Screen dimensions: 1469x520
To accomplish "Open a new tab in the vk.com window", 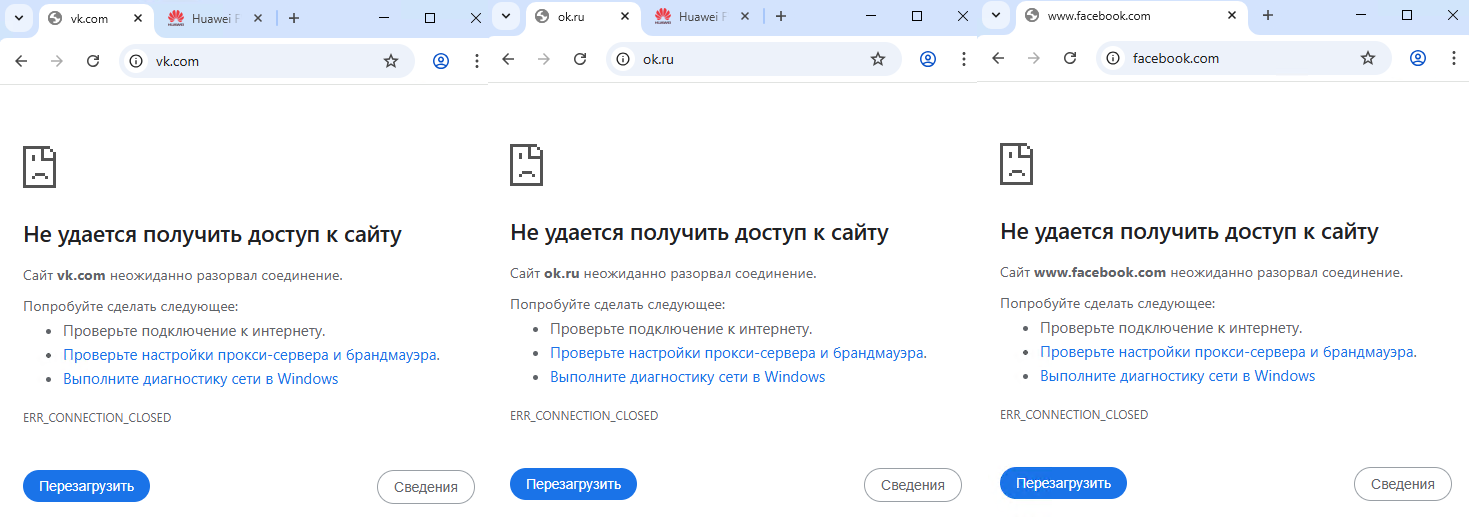I will pyautogui.click(x=294, y=18).
